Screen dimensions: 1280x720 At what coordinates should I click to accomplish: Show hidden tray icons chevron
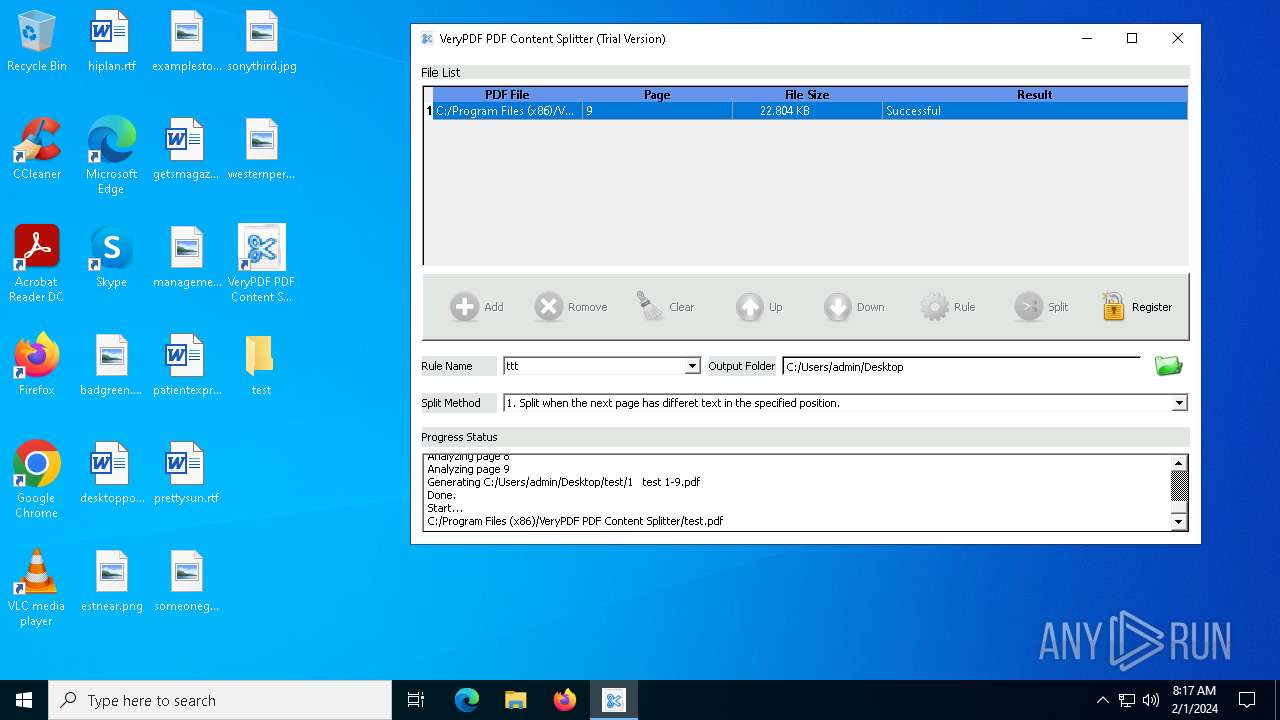[x=1102, y=700]
